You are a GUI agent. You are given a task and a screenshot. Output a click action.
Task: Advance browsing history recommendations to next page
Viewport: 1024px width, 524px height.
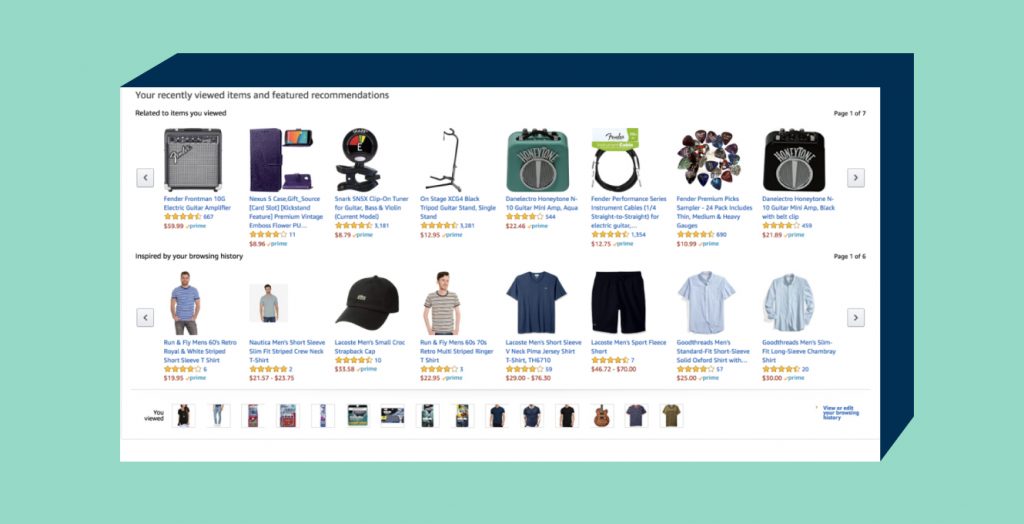click(x=856, y=318)
